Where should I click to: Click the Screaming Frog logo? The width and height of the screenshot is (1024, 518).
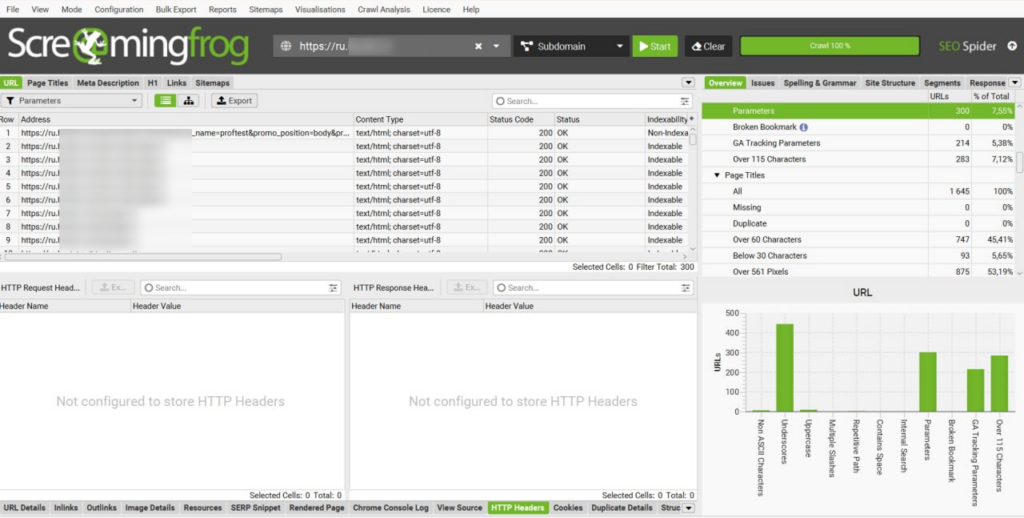[x=128, y=46]
